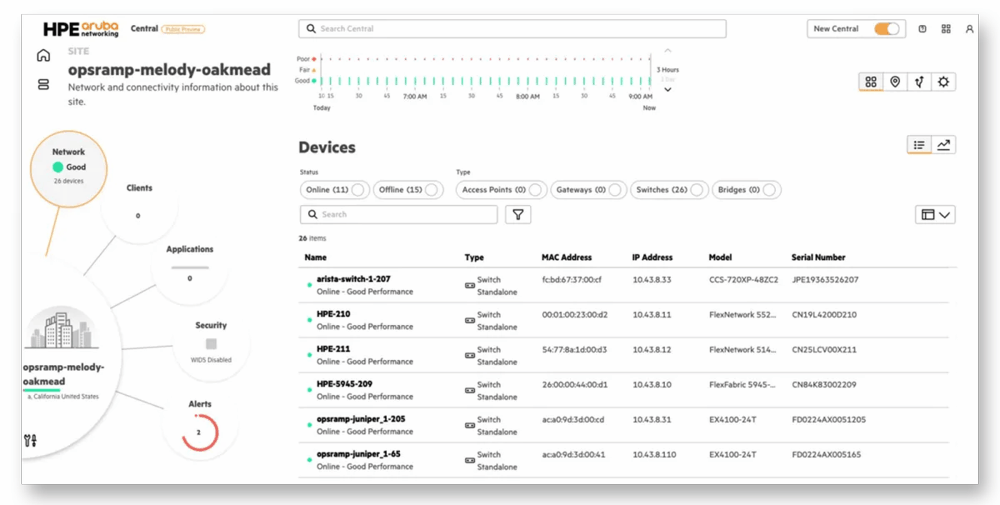Click the Public Preview badge
Screen dimensions: 1000x505
183,29
